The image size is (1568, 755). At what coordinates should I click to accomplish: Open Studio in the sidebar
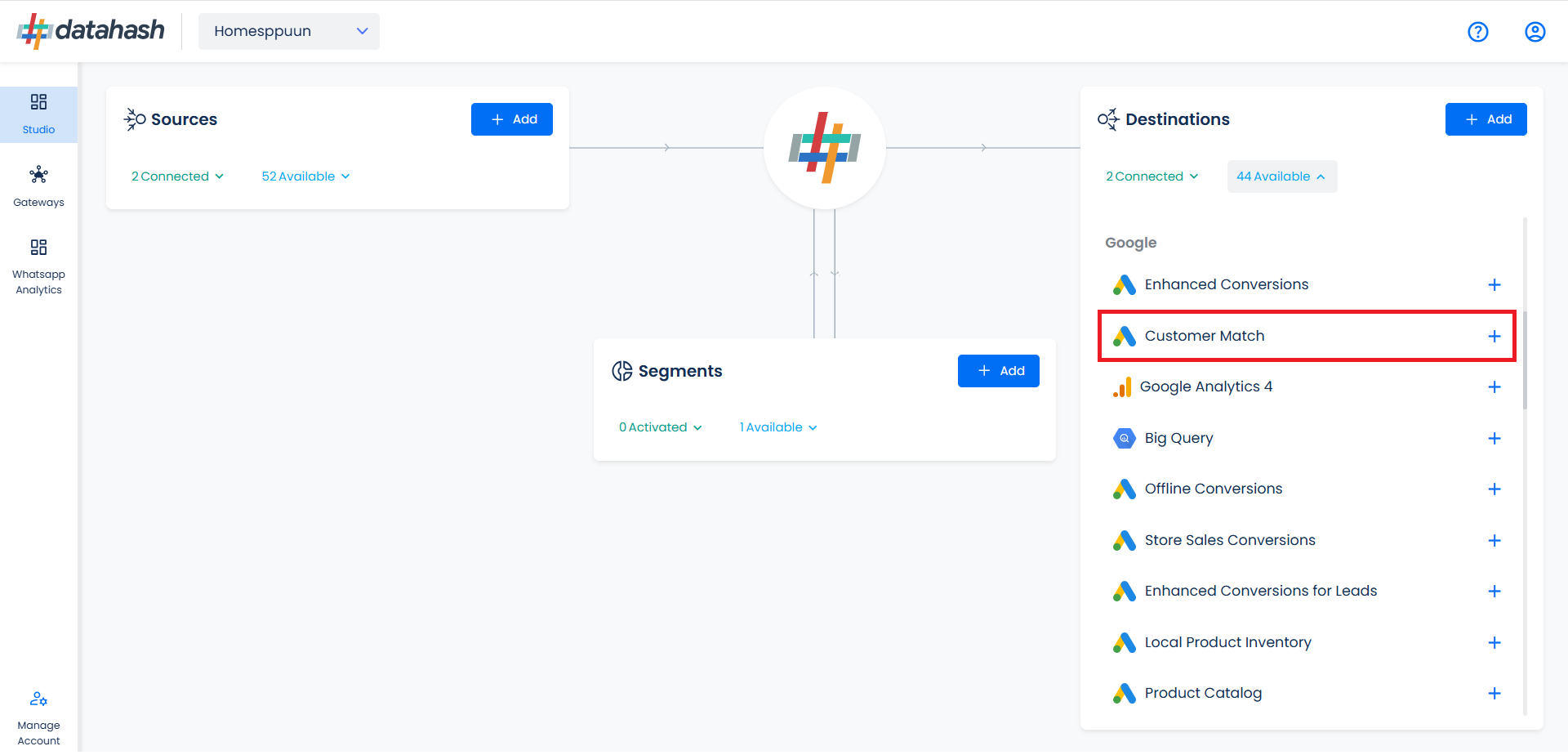coord(38,114)
